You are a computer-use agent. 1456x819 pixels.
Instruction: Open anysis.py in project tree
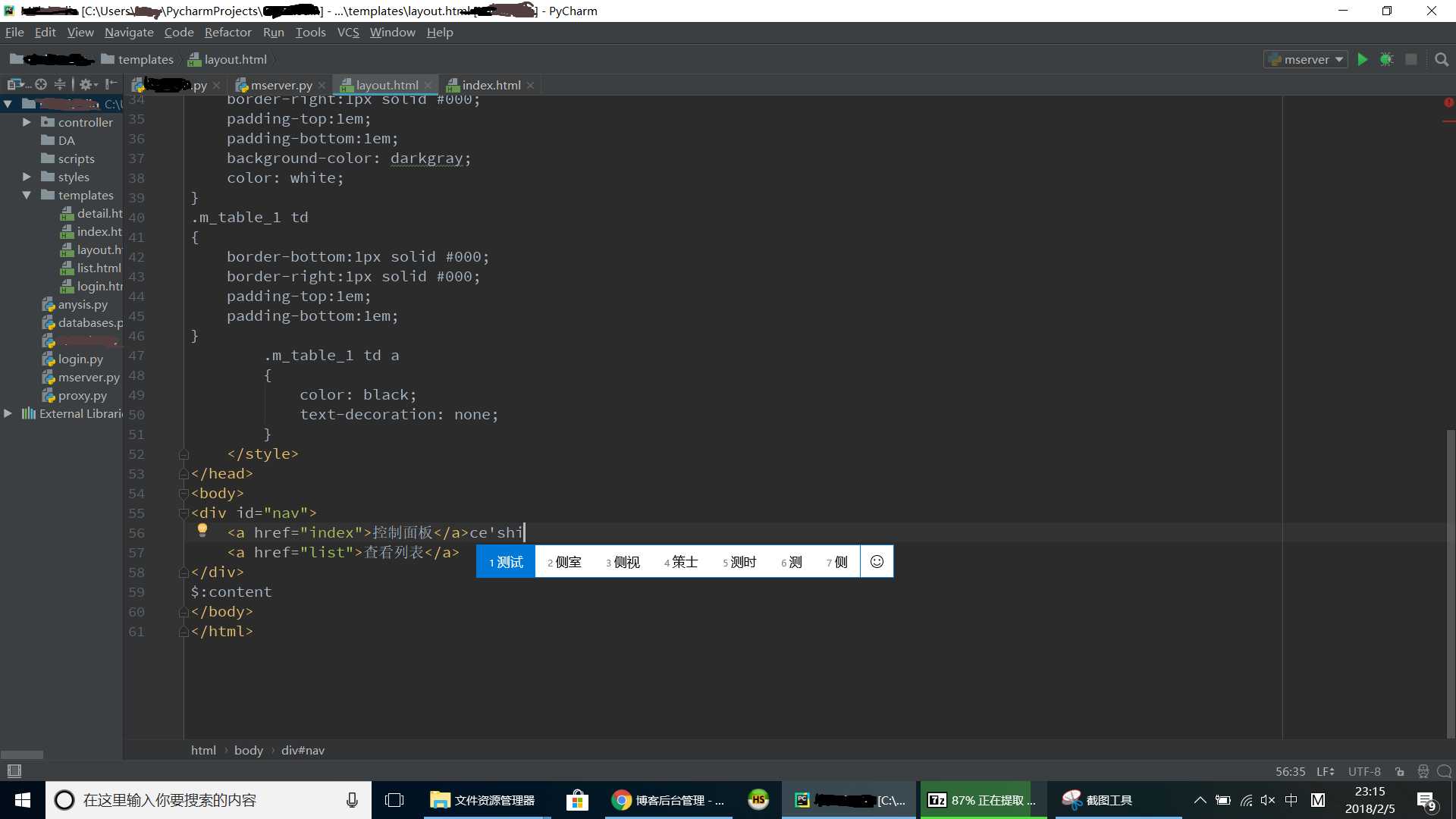tap(74, 304)
